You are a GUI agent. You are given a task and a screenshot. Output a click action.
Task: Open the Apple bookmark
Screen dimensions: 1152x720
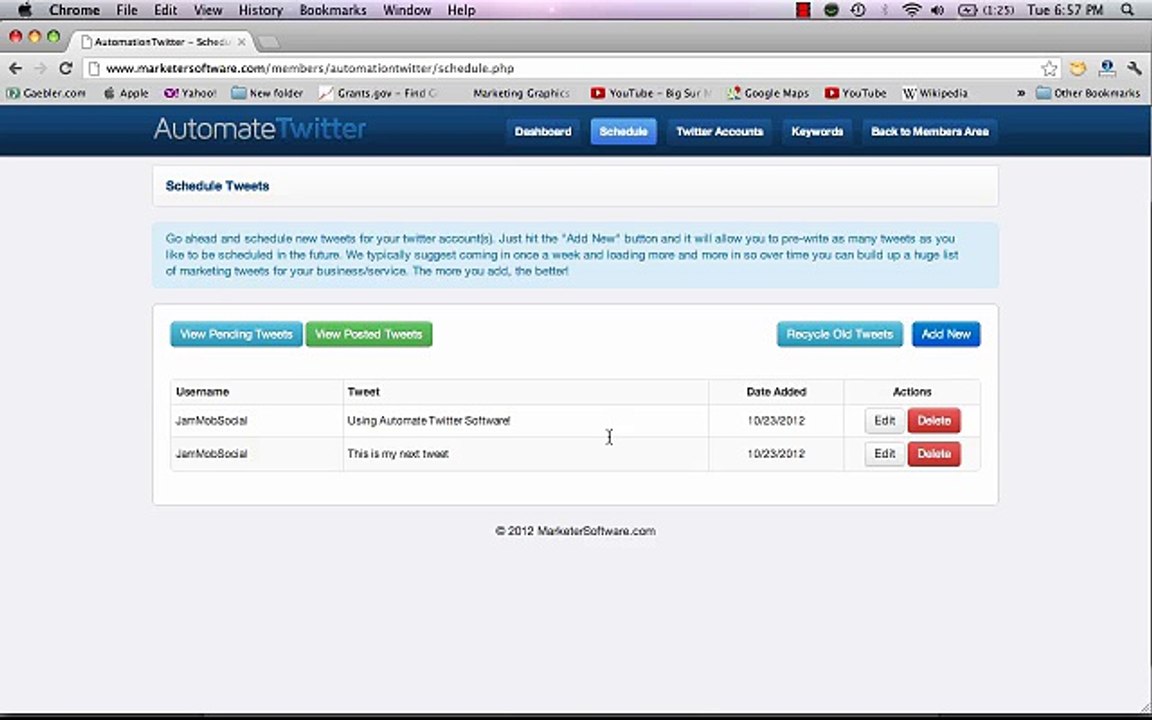pyautogui.click(x=126, y=93)
